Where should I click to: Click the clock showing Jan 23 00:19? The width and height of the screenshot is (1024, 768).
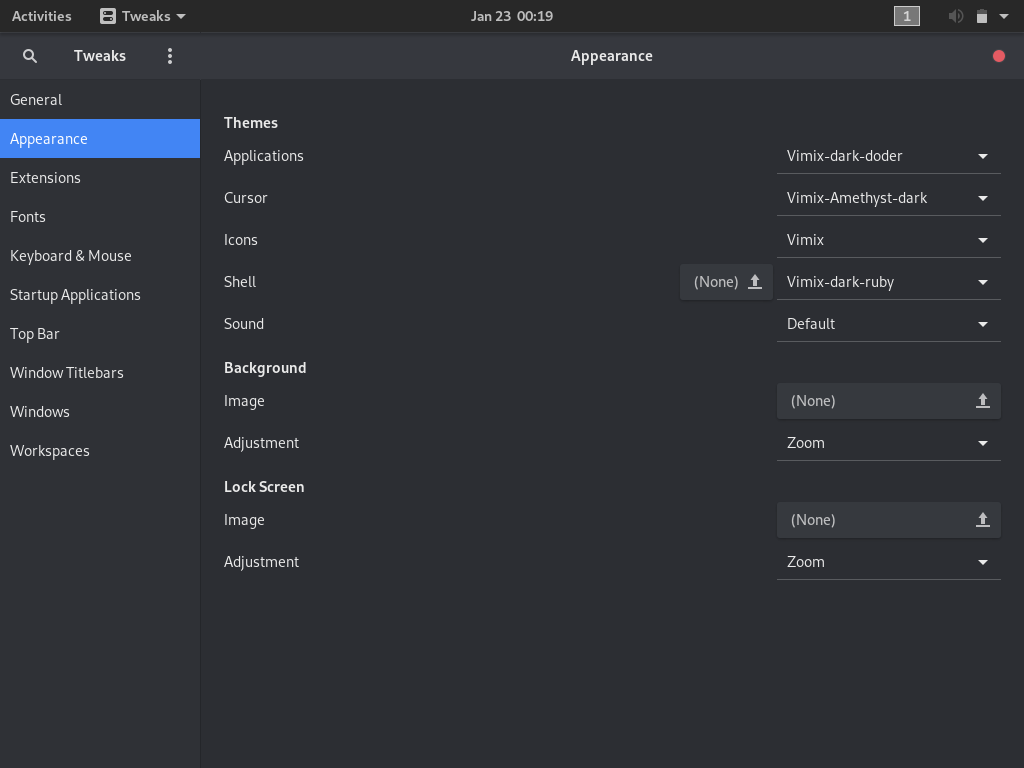pyautogui.click(x=512, y=16)
